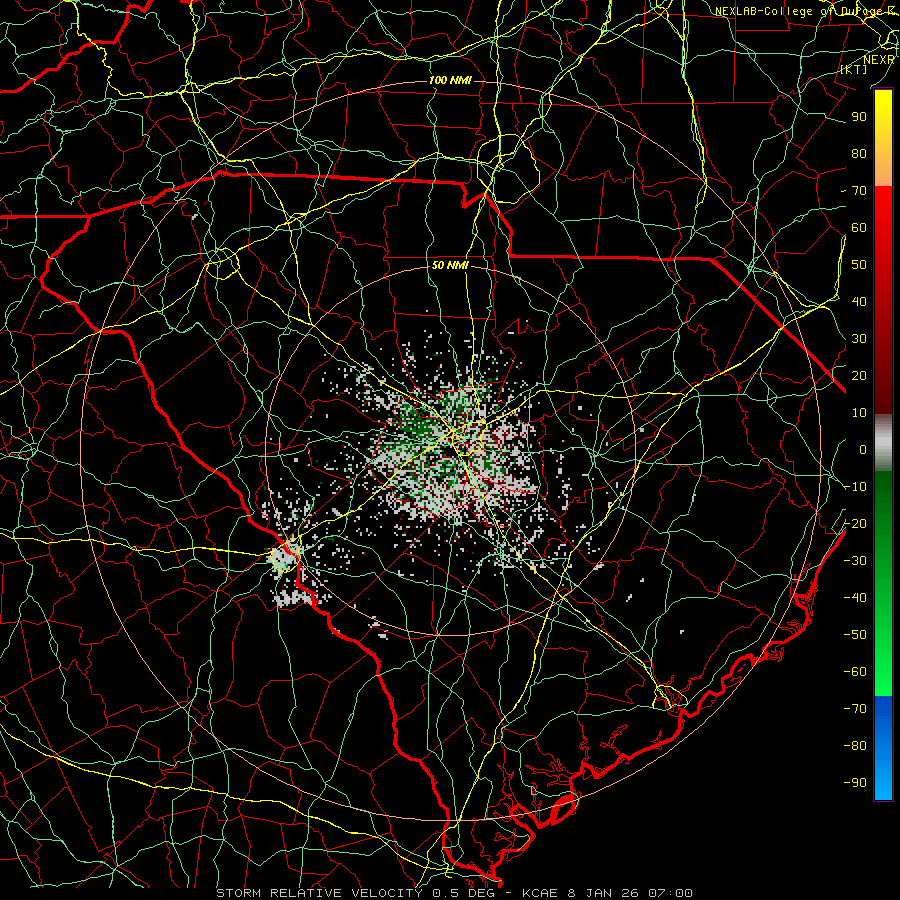Click the 50 NMI range ring label
900x900 pixels.
(x=450, y=265)
